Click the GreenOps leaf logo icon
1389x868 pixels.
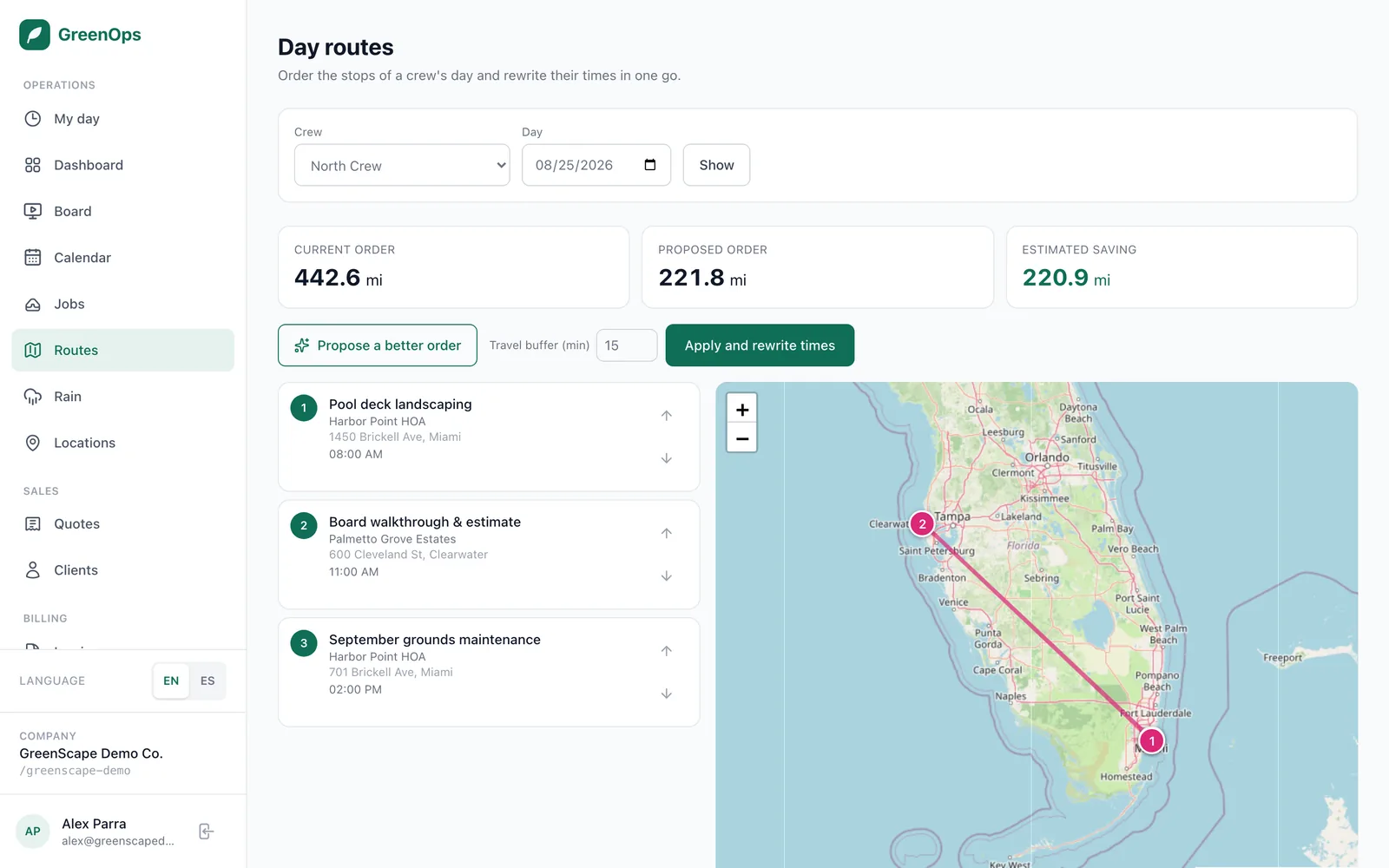pyautogui.click(x=35, y=35)
